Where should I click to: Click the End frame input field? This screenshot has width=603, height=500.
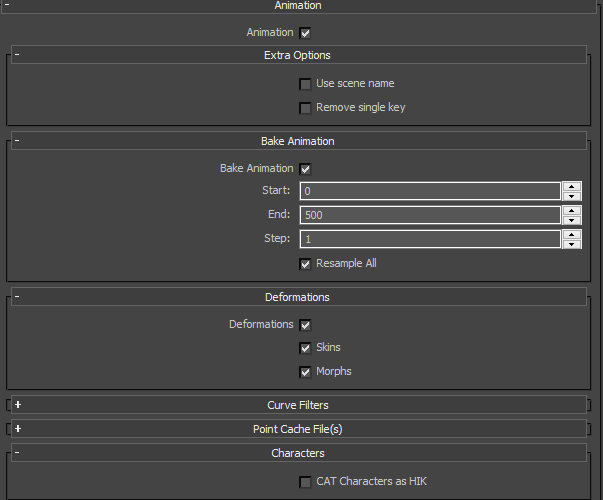(x=430, y=215)
